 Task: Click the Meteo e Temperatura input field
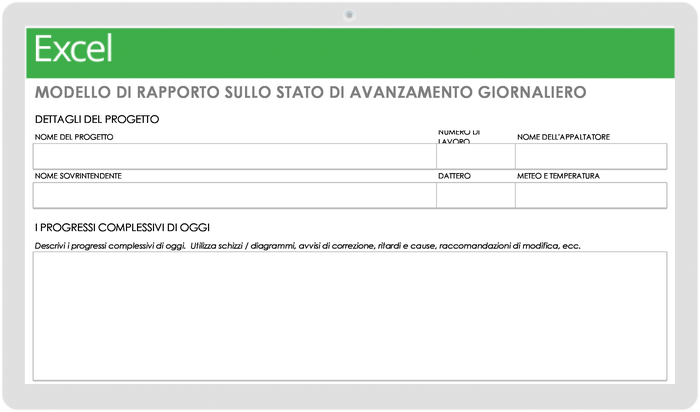[x=591, y=195]
